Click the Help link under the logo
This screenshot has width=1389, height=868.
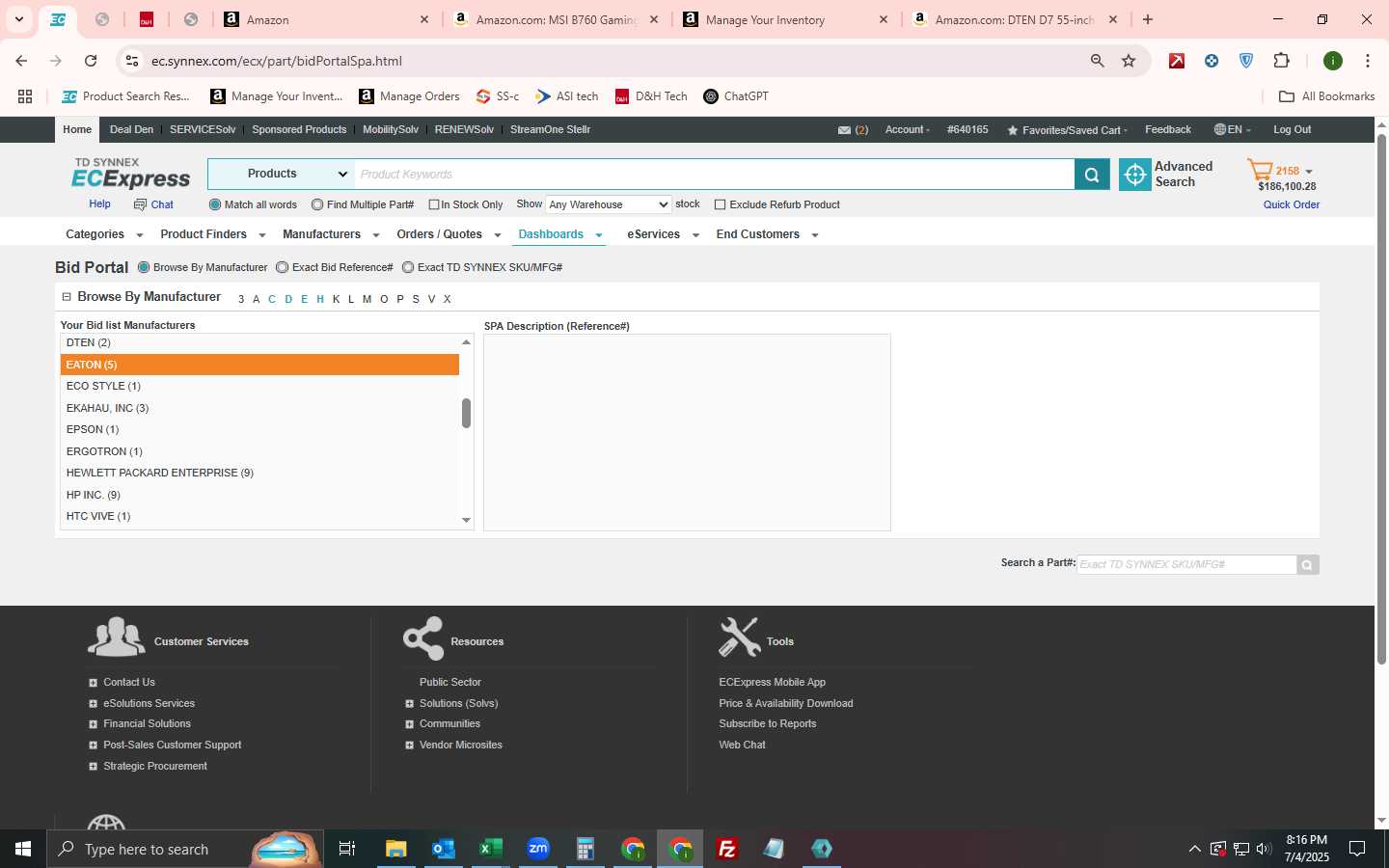coord(99,204)
